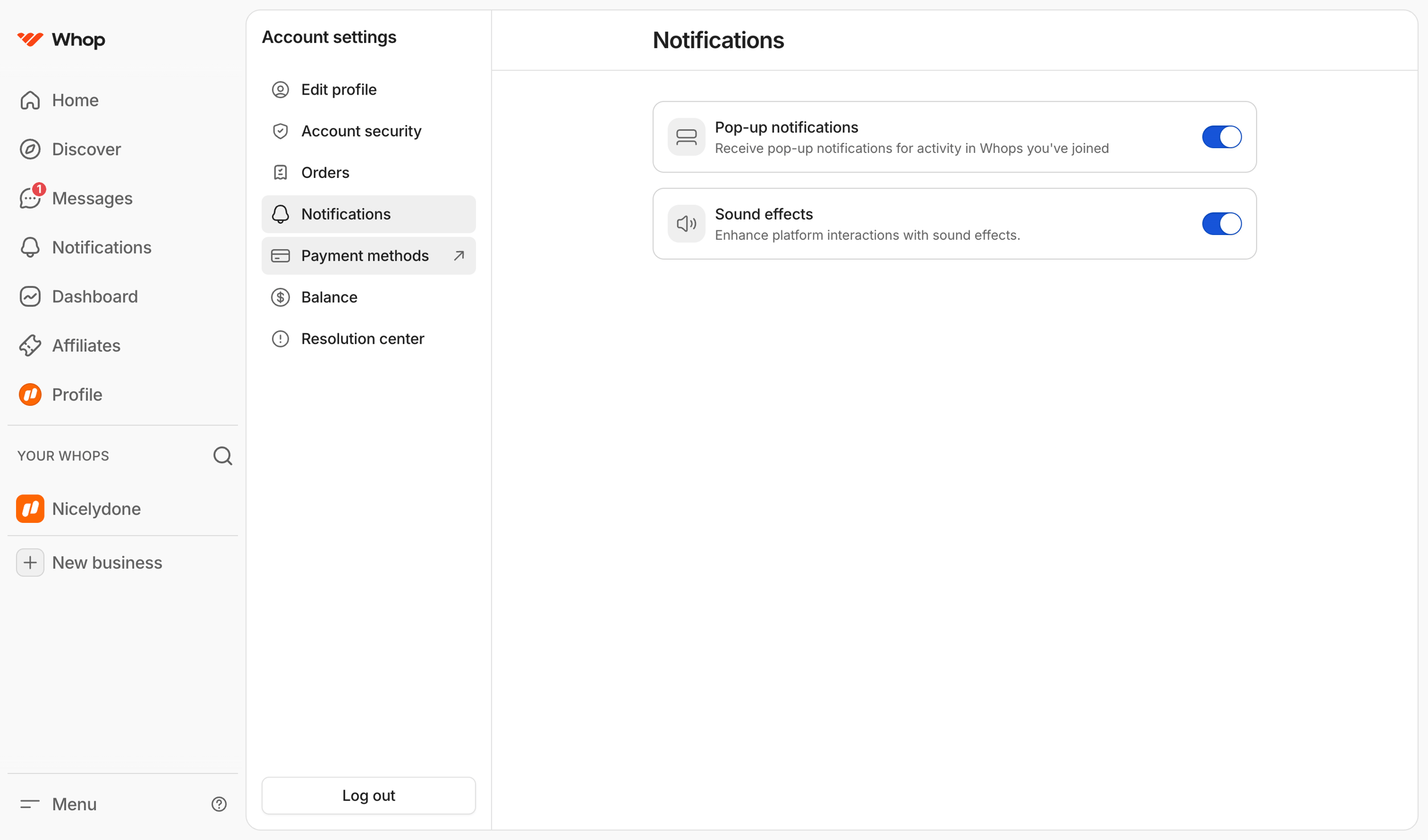Open Affiliates ticket icon
Screen dimensions: 1428x840
point(30,346)
